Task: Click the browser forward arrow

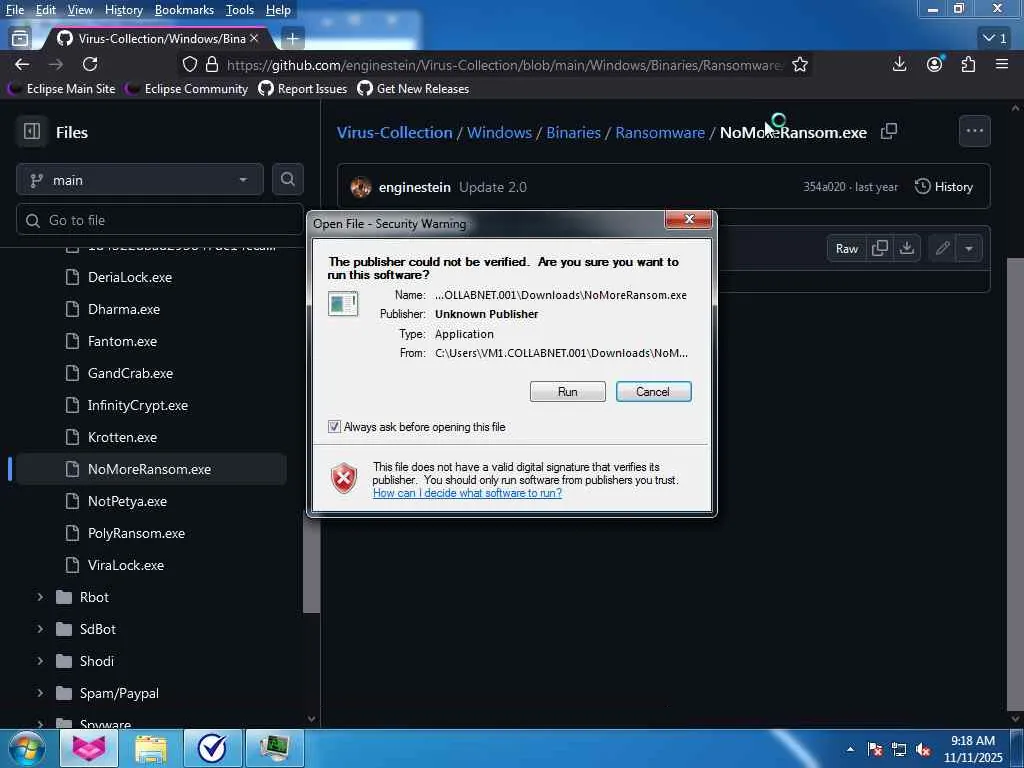Action: point(56,64)
